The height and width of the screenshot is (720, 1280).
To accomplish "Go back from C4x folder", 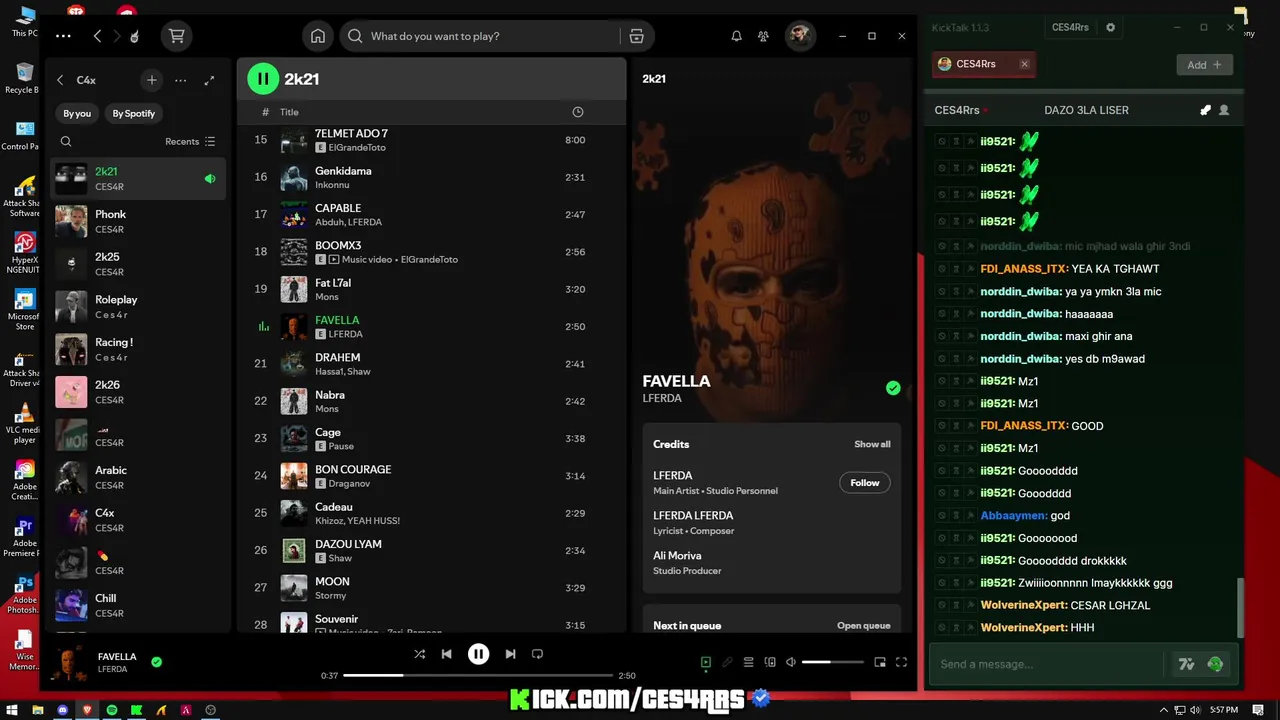I will (60, 80).
